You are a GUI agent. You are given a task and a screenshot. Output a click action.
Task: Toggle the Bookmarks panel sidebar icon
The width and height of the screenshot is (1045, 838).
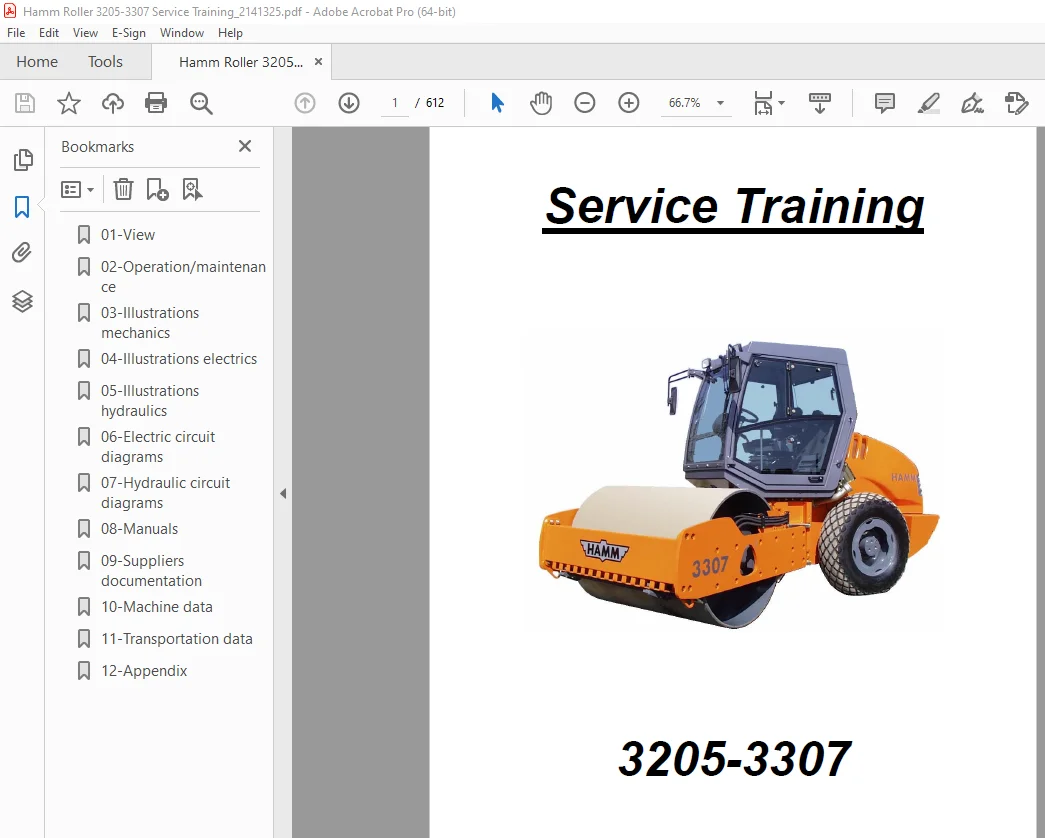click(22, 207)
